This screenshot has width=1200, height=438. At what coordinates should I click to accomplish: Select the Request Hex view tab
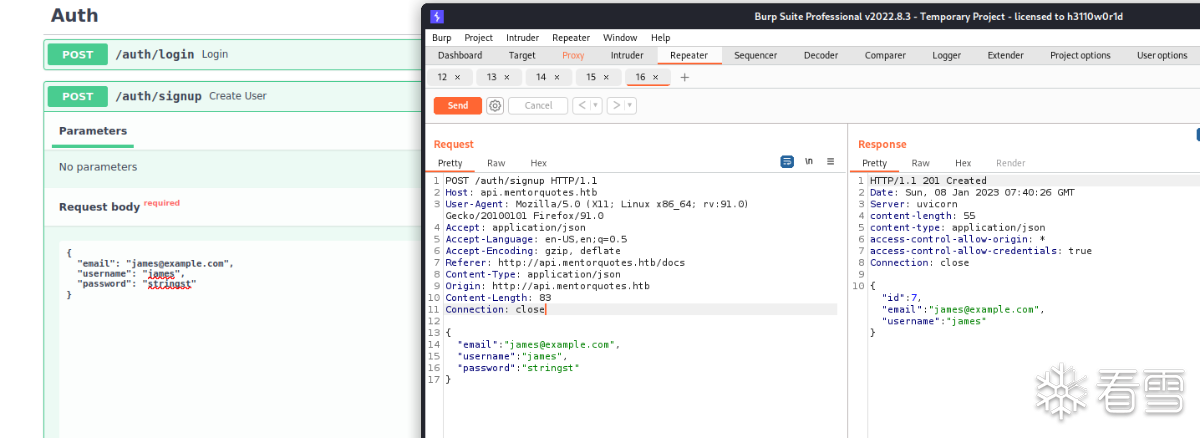(x=538, y=163)
